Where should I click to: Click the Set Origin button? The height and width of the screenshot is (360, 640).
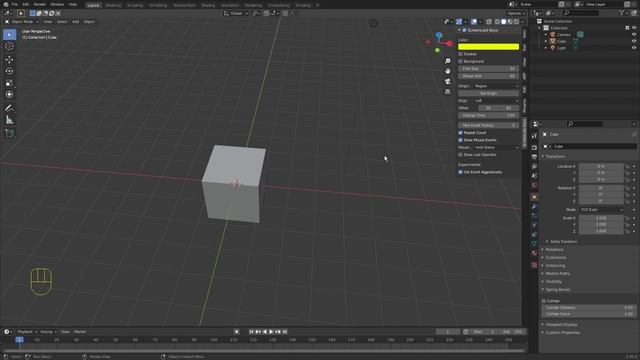click(x=489, y=93)
